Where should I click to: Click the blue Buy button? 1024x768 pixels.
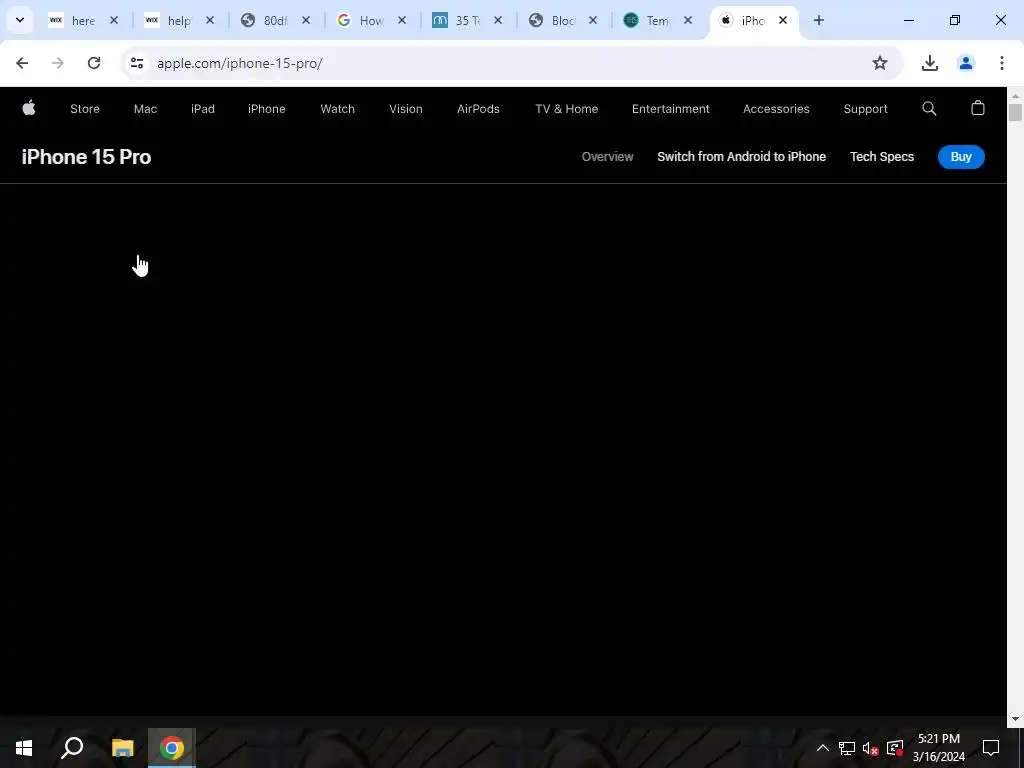click(961, 157)
